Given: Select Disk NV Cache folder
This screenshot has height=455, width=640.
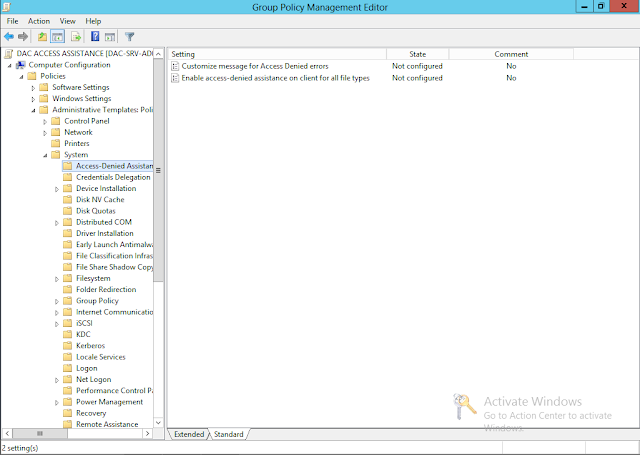Looking at the screenshot, I should tap(100, 200).
